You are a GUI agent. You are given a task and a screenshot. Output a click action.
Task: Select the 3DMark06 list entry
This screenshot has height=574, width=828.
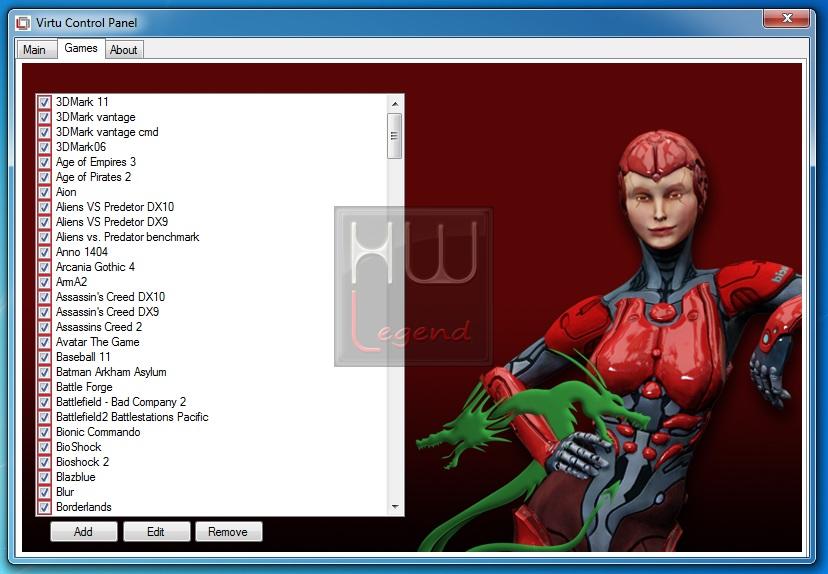[81, 147]
